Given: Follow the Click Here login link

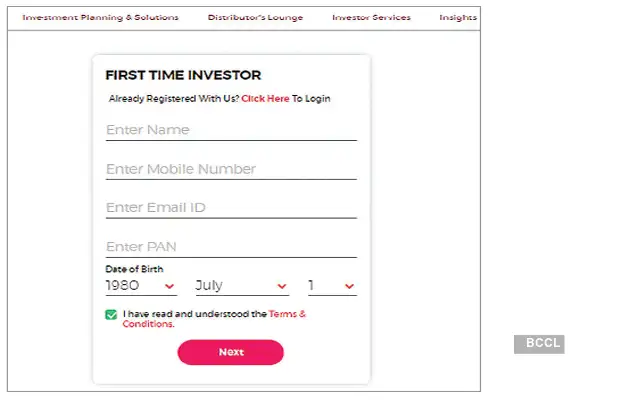Looking at the screenshot, I should tap(265, 99).
